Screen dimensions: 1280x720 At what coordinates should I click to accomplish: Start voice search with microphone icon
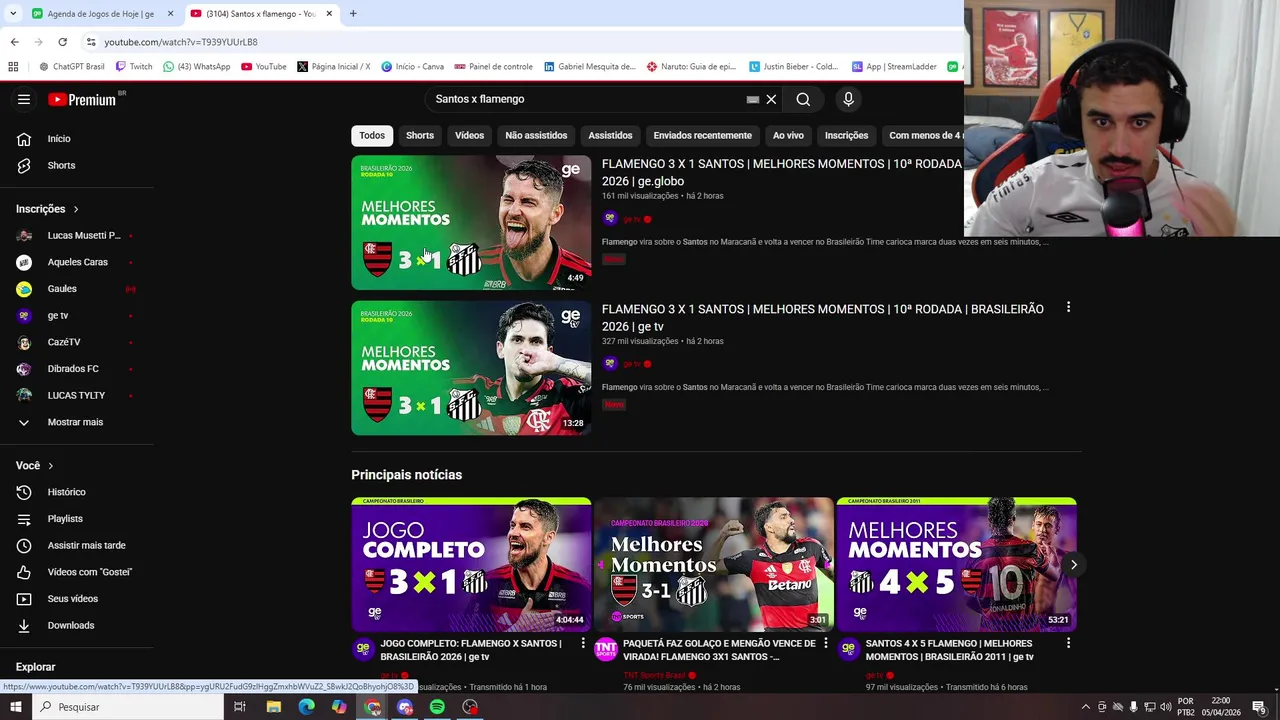point(848,99)
